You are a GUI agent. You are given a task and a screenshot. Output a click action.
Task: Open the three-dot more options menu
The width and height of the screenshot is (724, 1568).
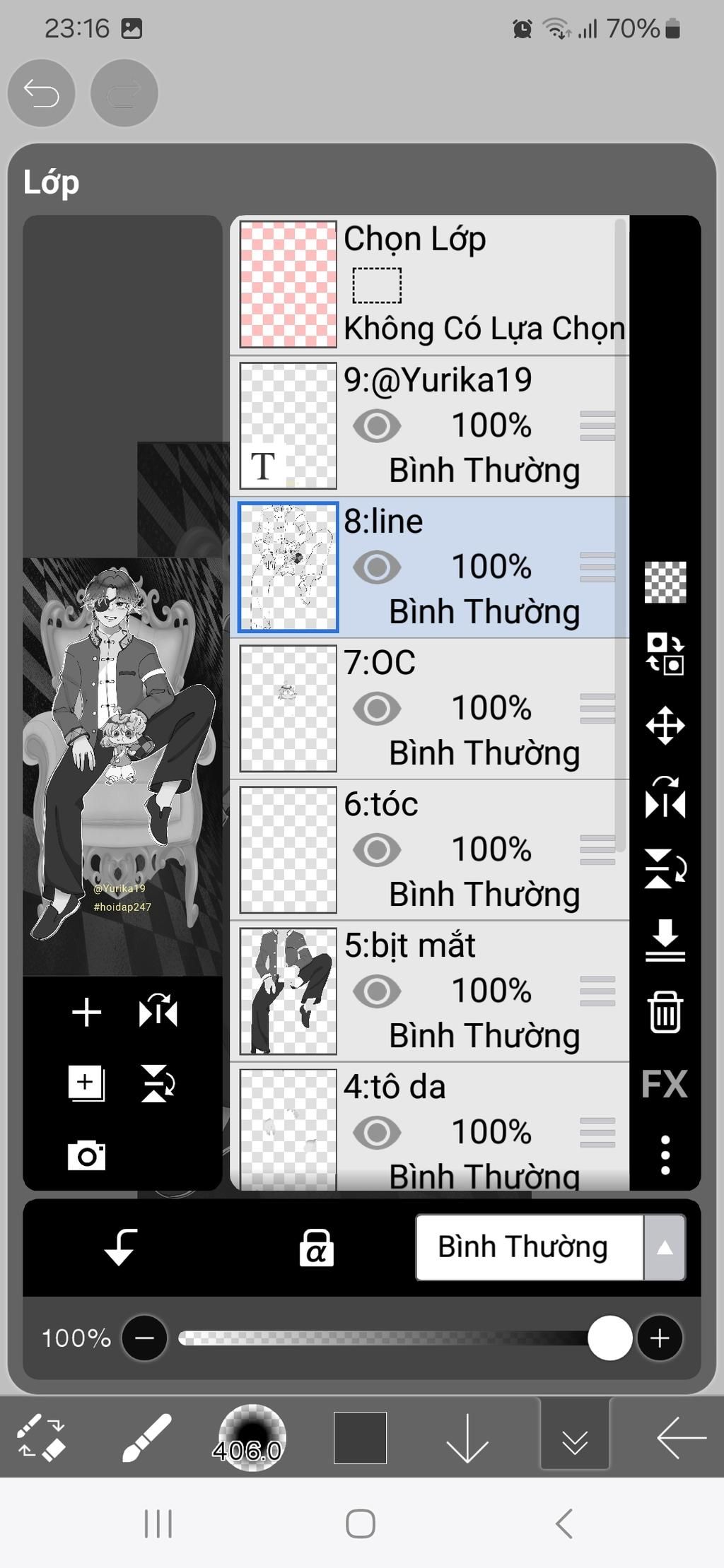665,1155
